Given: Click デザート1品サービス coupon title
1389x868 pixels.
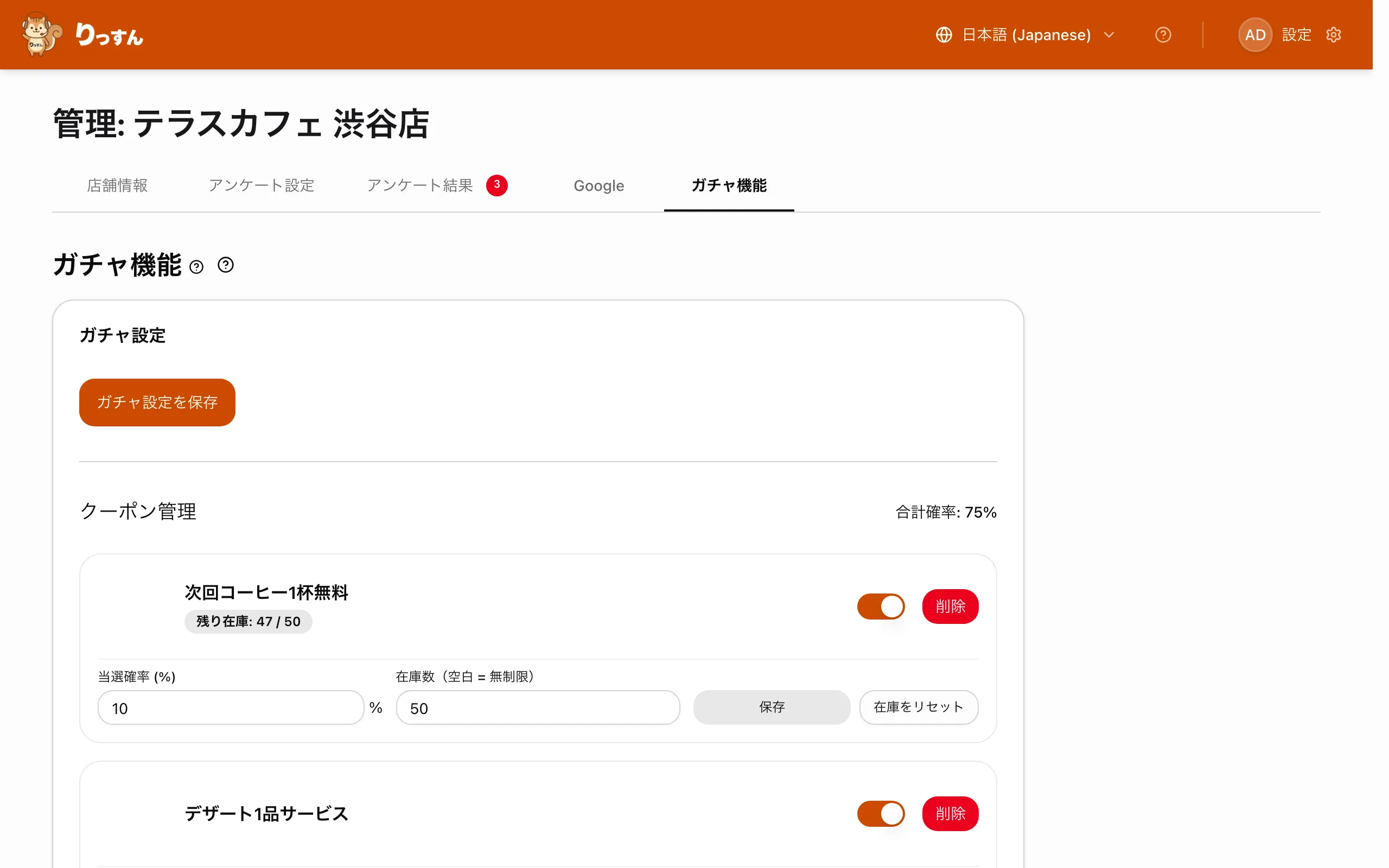Looking at the screenshot, I should click(266, 813).
